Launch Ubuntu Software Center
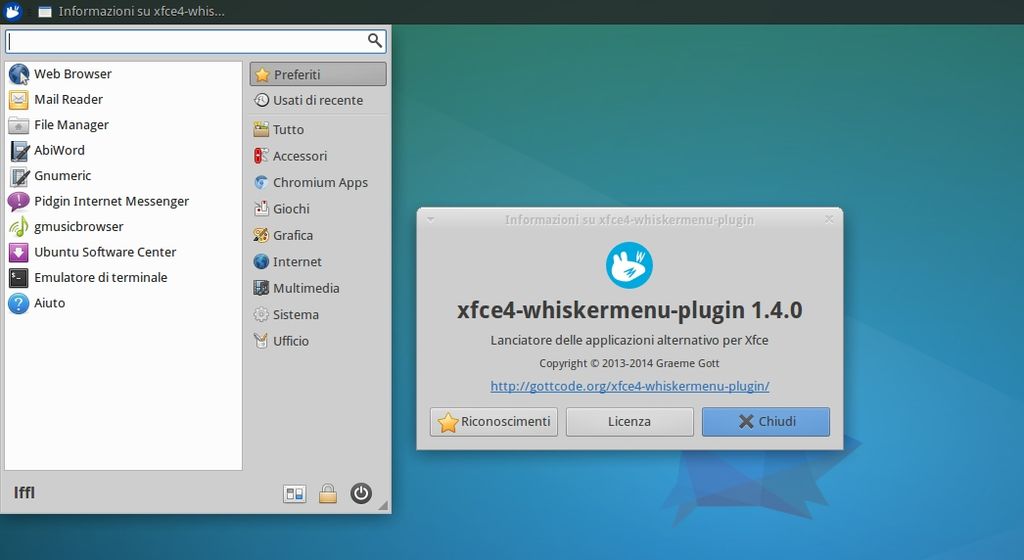This screenshot has height=560, width=1024. click(123, 252)
